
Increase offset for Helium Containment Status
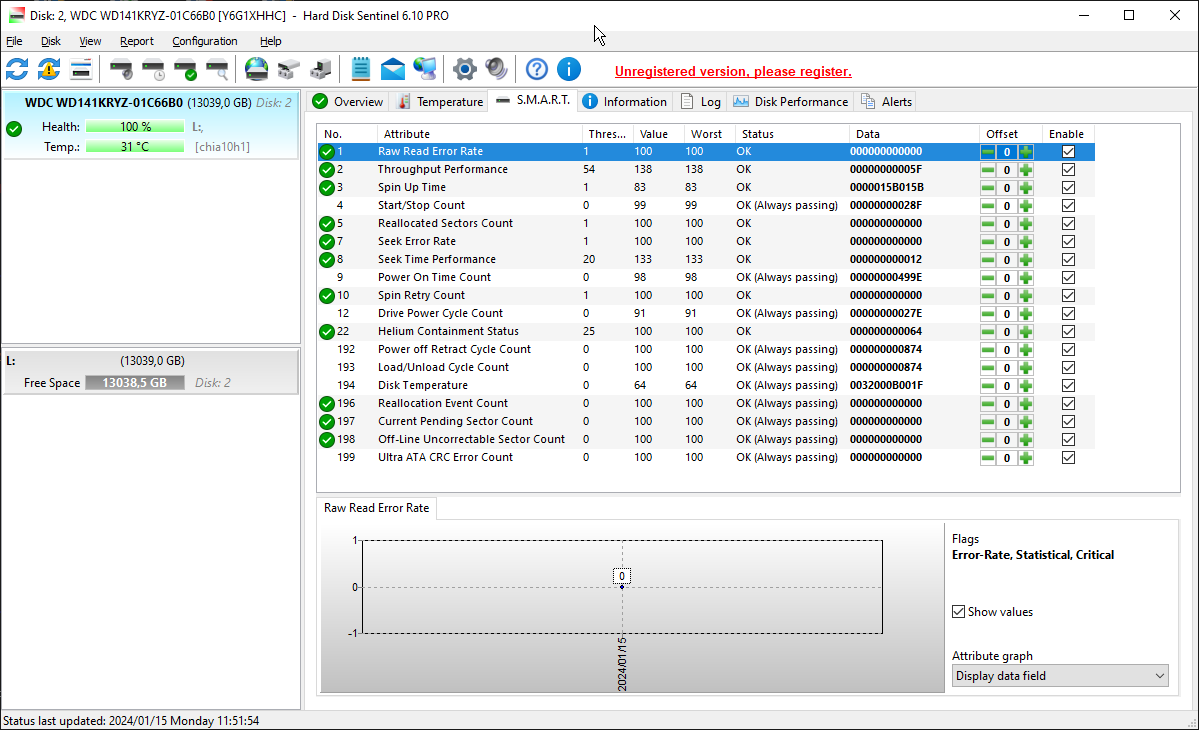(x=1026, y=332)
